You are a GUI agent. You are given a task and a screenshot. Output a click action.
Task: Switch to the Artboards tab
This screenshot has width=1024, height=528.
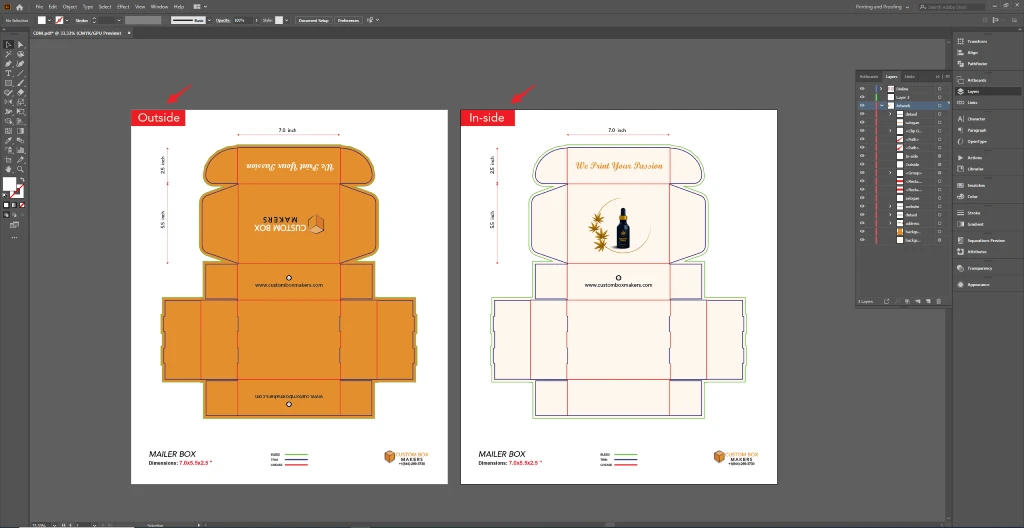[868, 77]
